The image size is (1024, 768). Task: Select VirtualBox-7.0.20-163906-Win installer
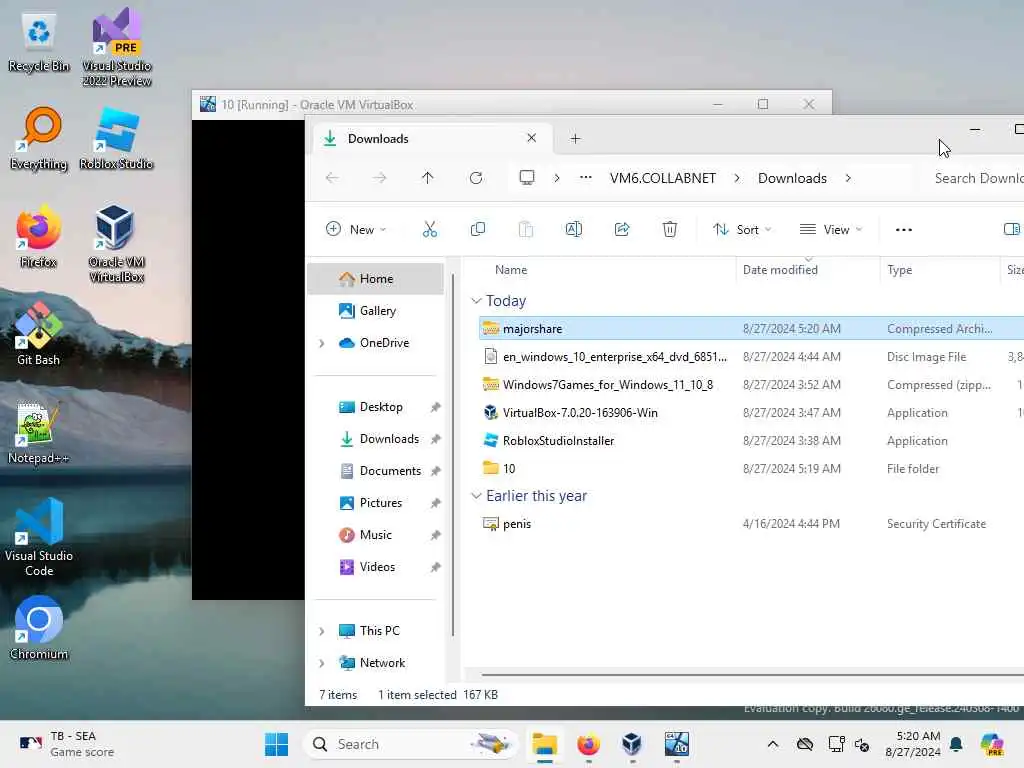(751, 413)
